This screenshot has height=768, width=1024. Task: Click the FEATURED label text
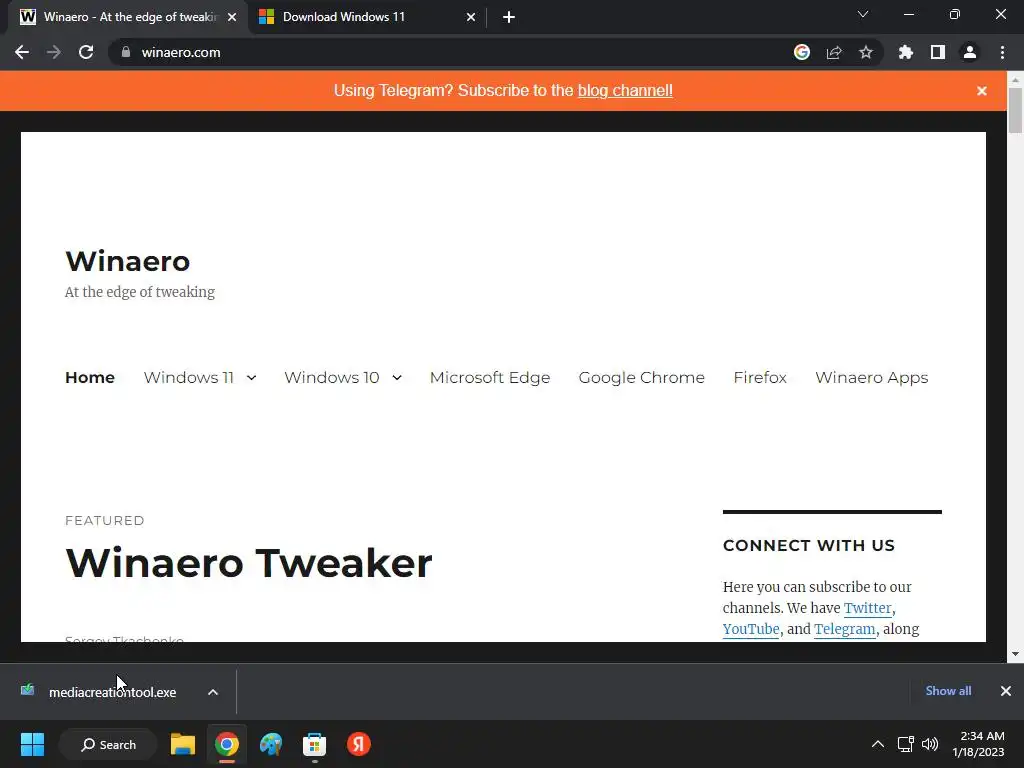click(104, 520)
